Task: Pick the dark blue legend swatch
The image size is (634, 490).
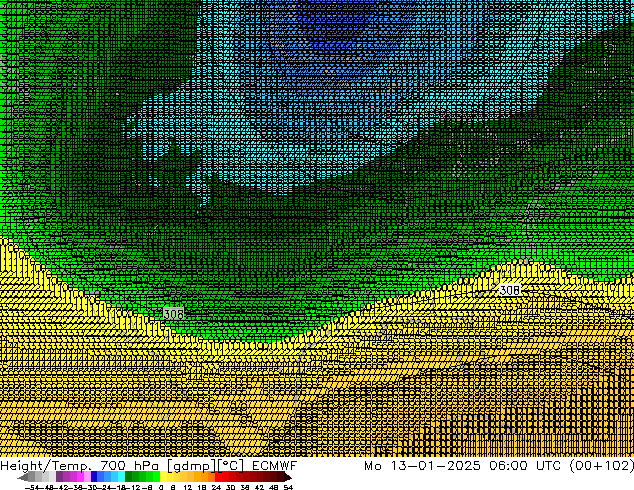Action: [94, 477]
